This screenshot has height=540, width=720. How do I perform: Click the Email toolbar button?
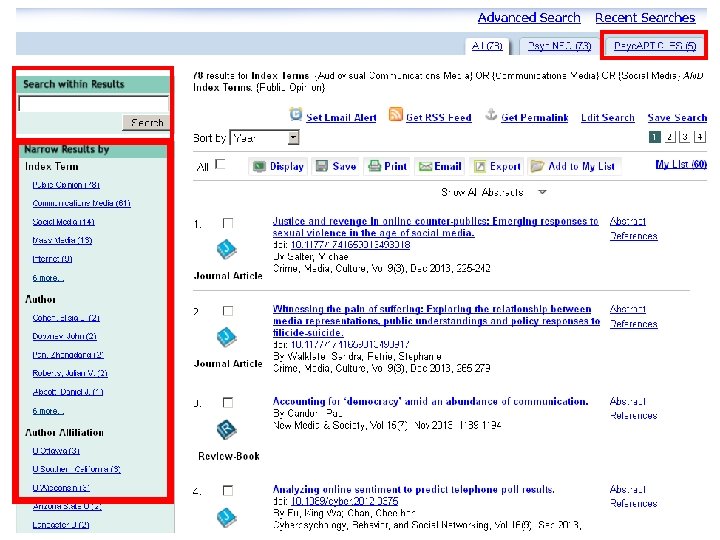point(440,166)
